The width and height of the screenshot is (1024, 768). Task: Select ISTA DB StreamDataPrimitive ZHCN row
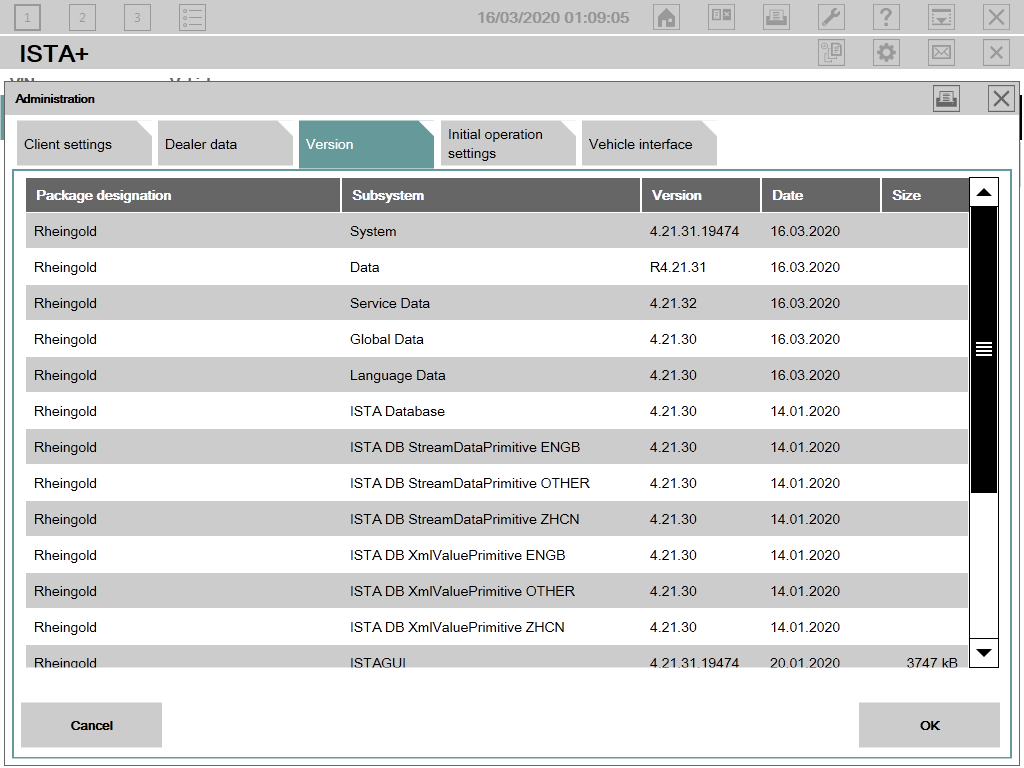496,519
